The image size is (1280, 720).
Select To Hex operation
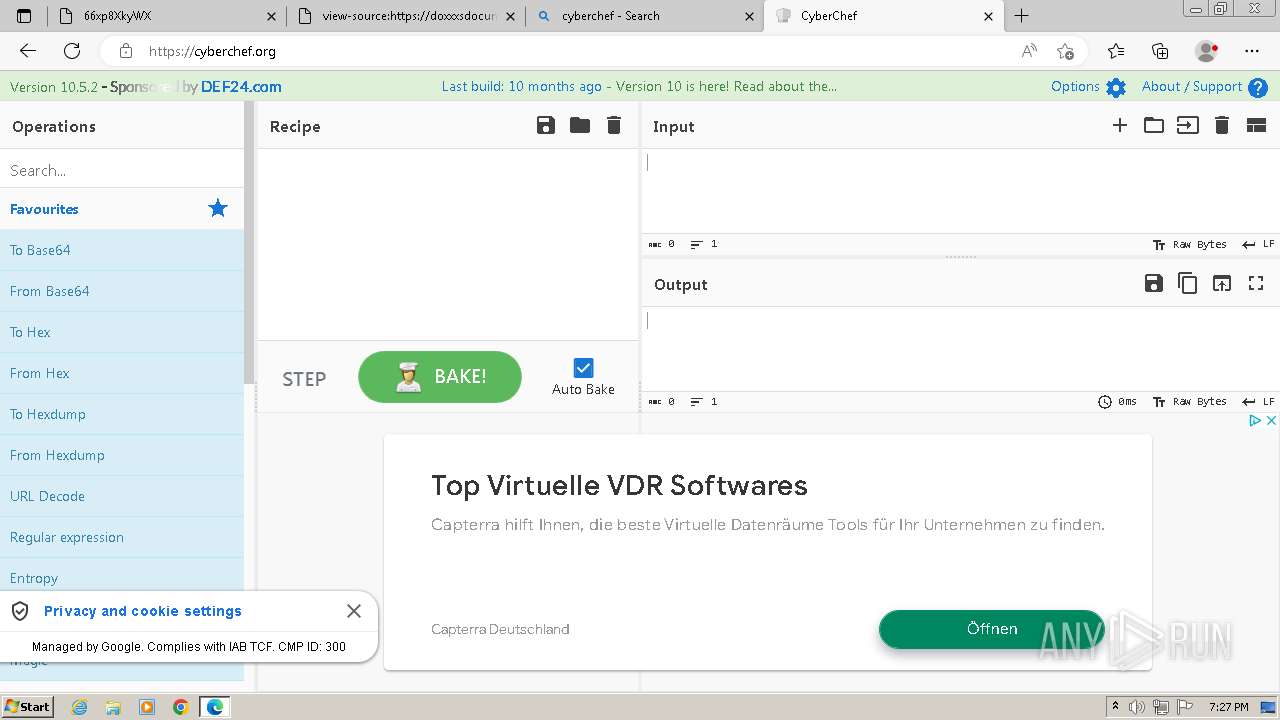122,332
